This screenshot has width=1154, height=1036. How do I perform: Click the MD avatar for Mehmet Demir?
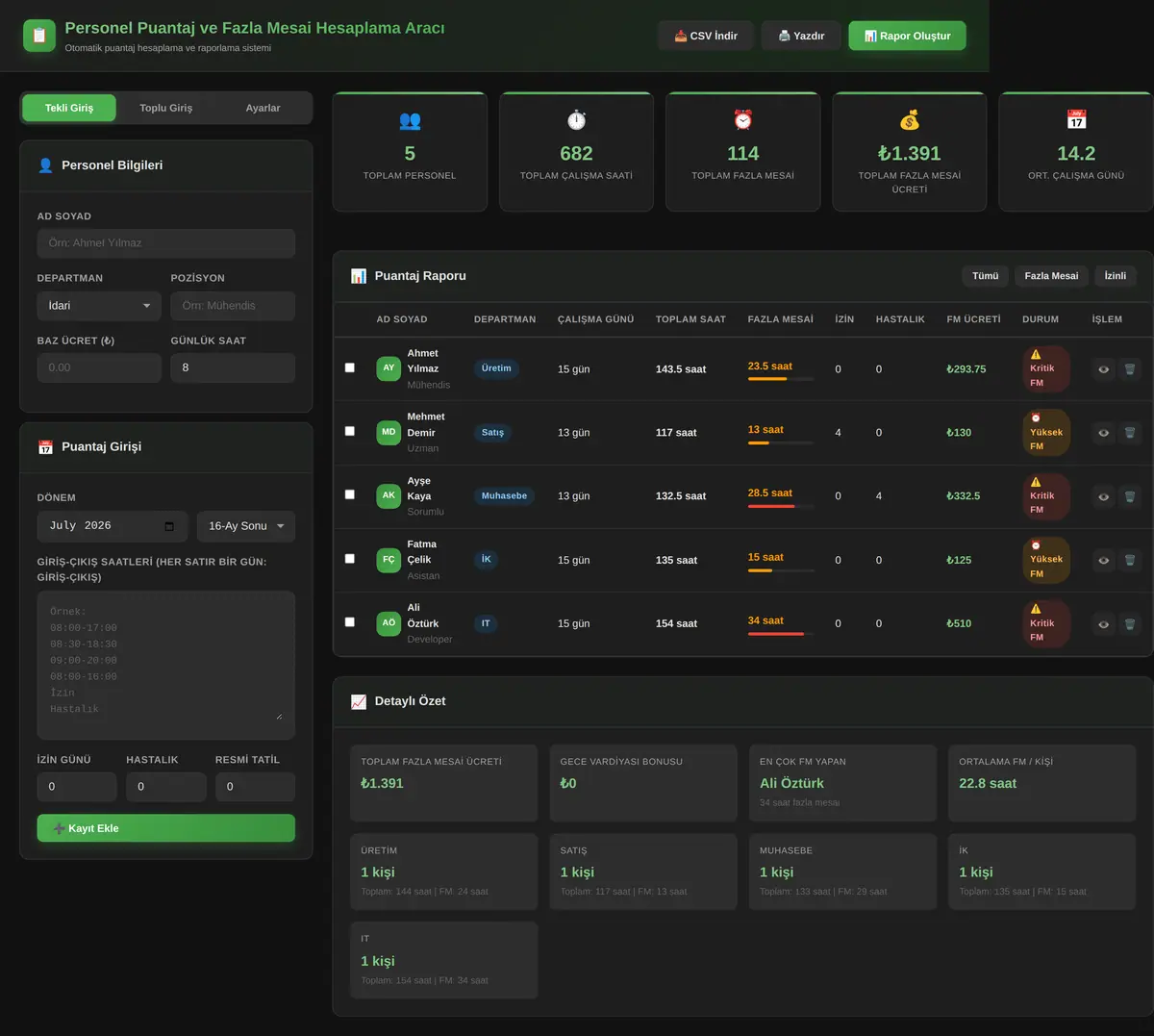(389, 432)
